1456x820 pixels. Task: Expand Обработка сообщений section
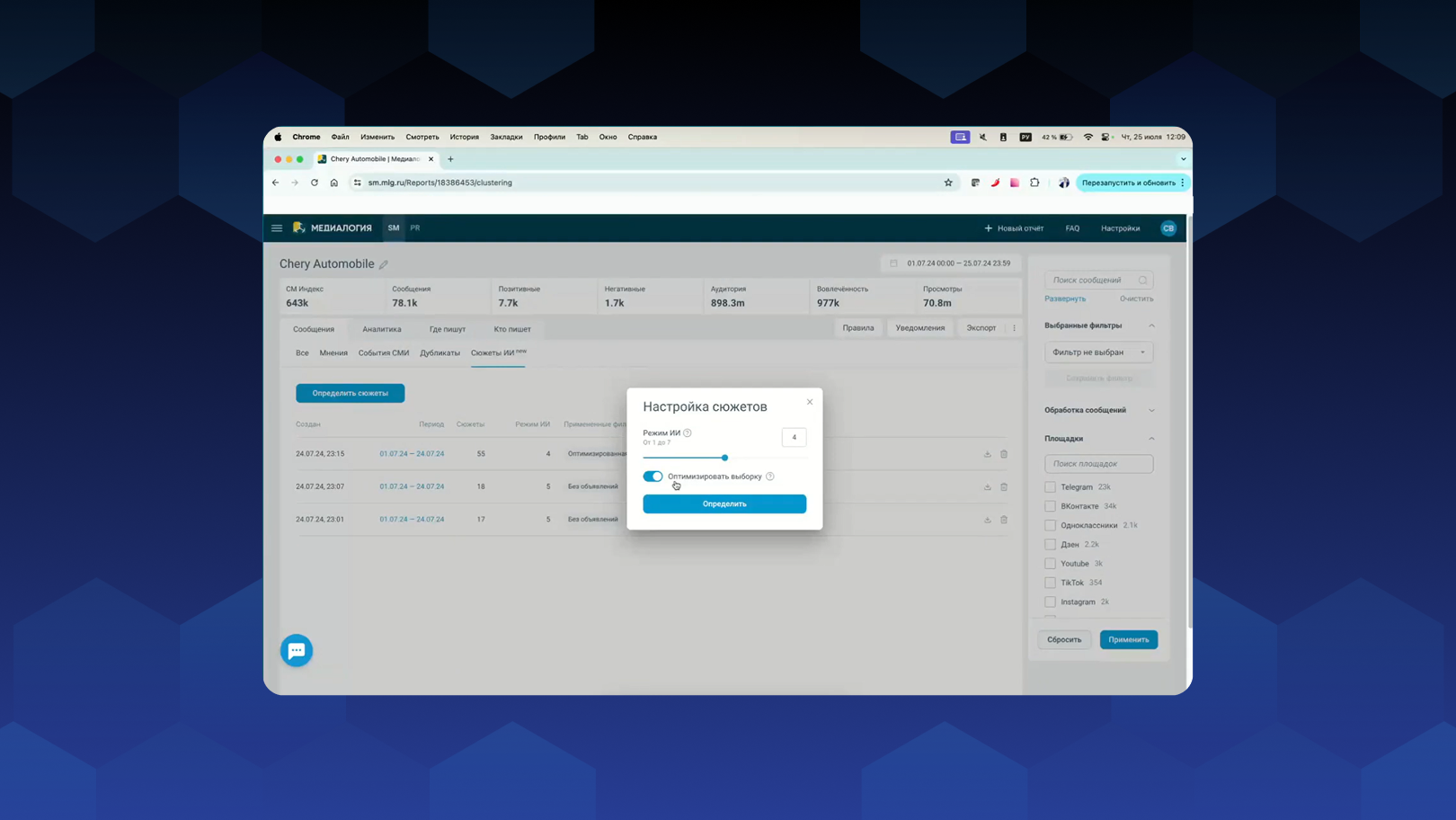[x=1151, y=410]
